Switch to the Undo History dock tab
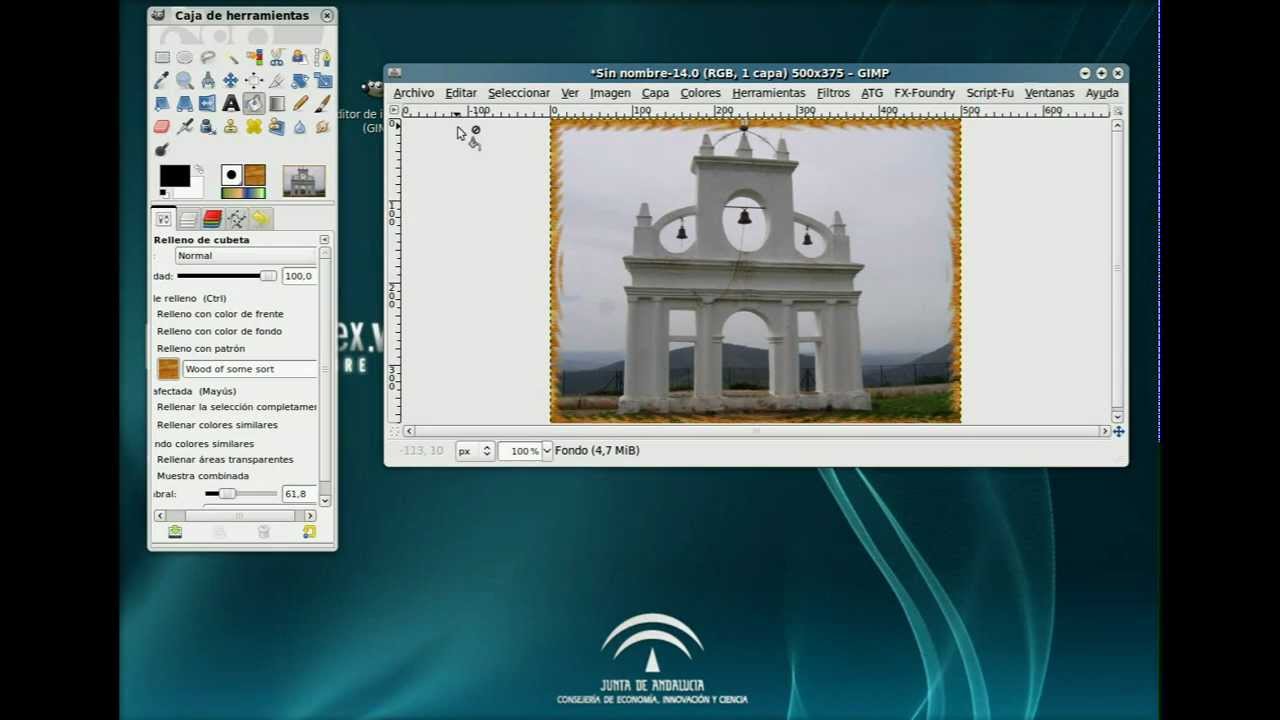Image resolution: width=1280 pixels, height=720 pixels. coord(261,219)
